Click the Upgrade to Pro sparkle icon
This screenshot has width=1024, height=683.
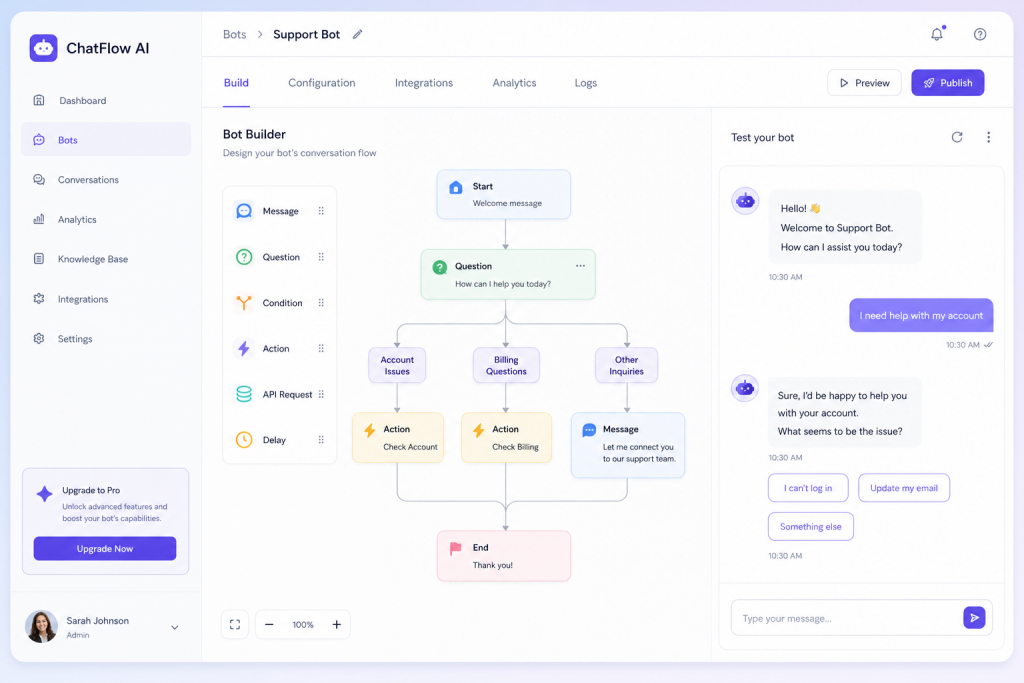click(x=44, y=494)
